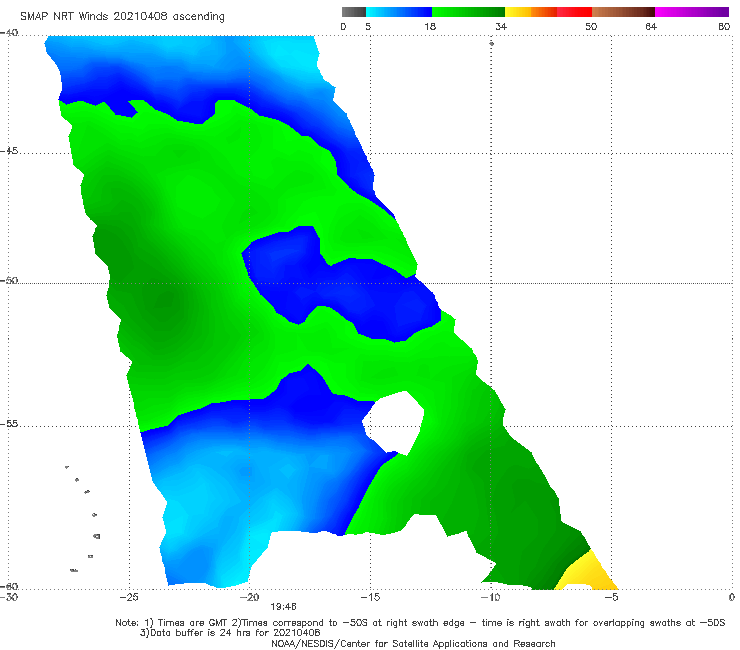Click the magenta-purple segment after 64 in the color bar
Screen dimensions: 740x650
coord(692,12)
